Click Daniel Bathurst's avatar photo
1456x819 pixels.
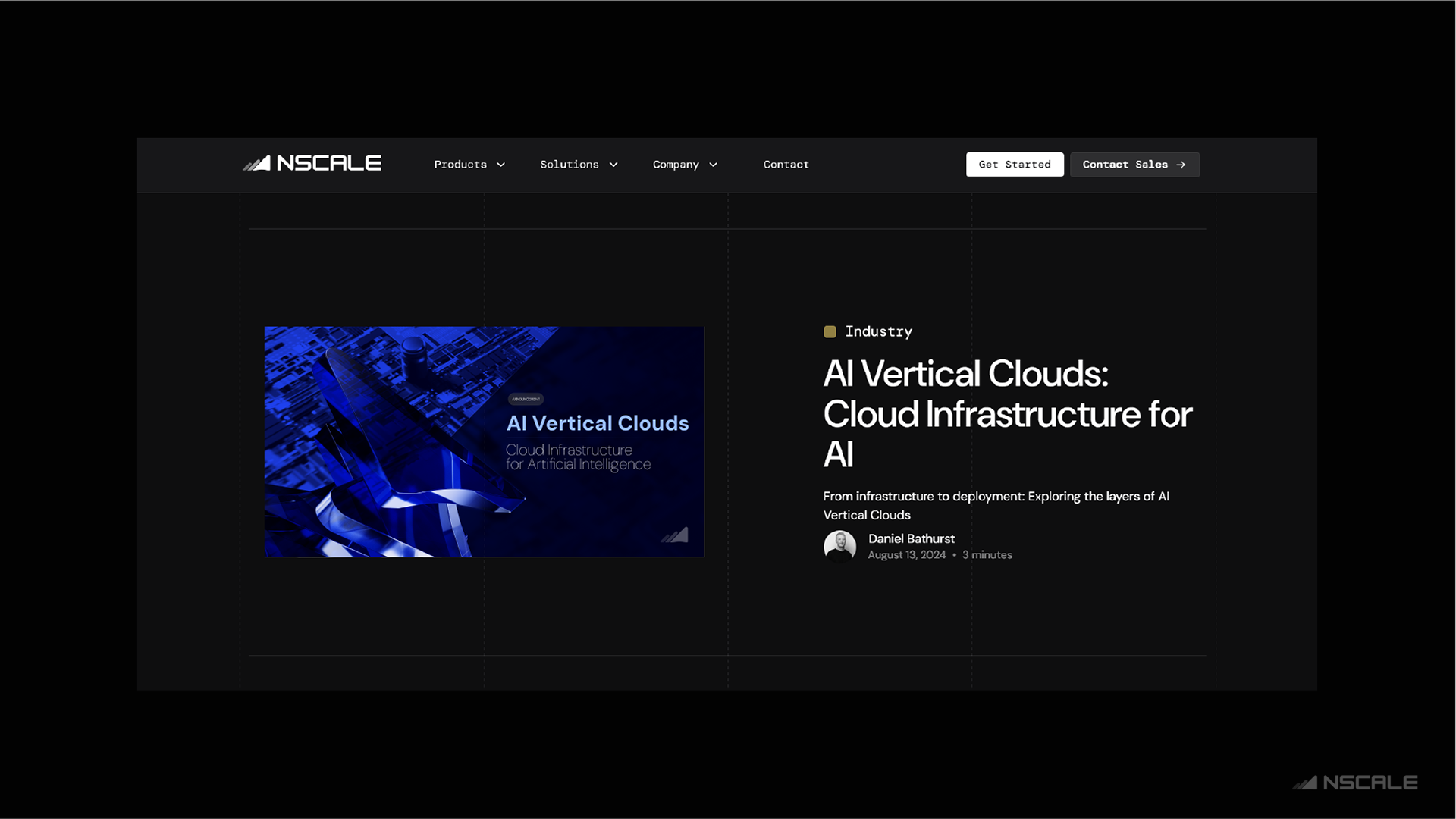(839, 546)
